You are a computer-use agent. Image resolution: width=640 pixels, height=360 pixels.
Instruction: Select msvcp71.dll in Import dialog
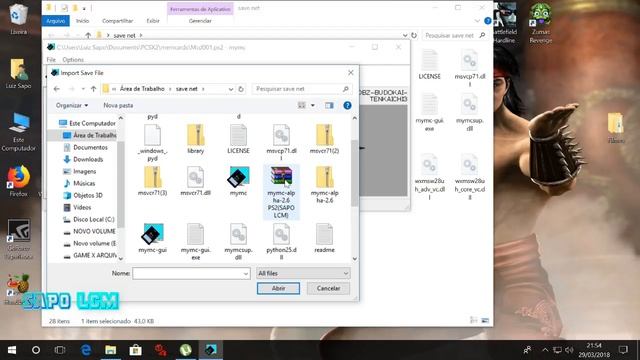click(x=281, y=142)
